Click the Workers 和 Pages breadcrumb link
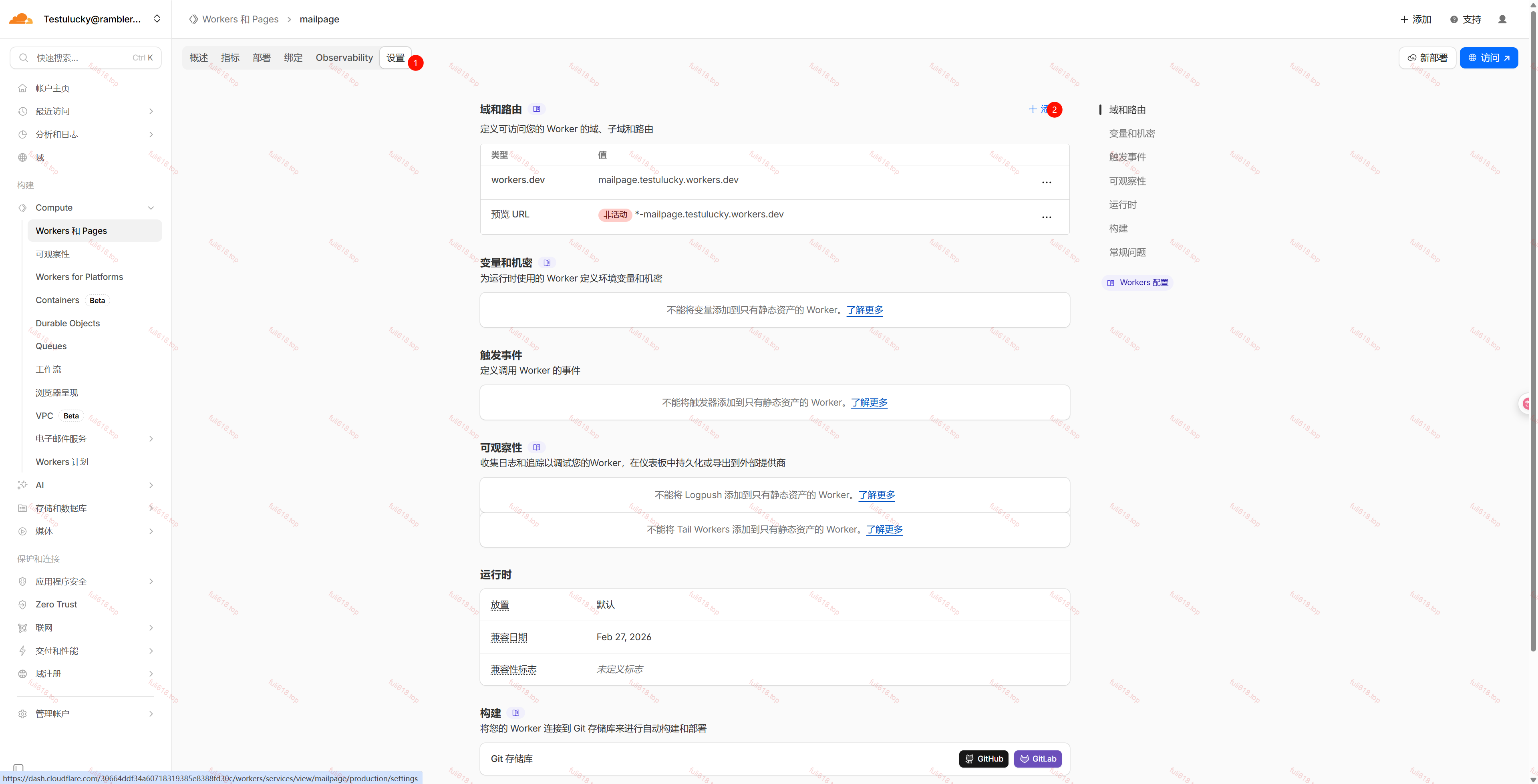This screenshot has height=784, width=1538. coord(240,19)
